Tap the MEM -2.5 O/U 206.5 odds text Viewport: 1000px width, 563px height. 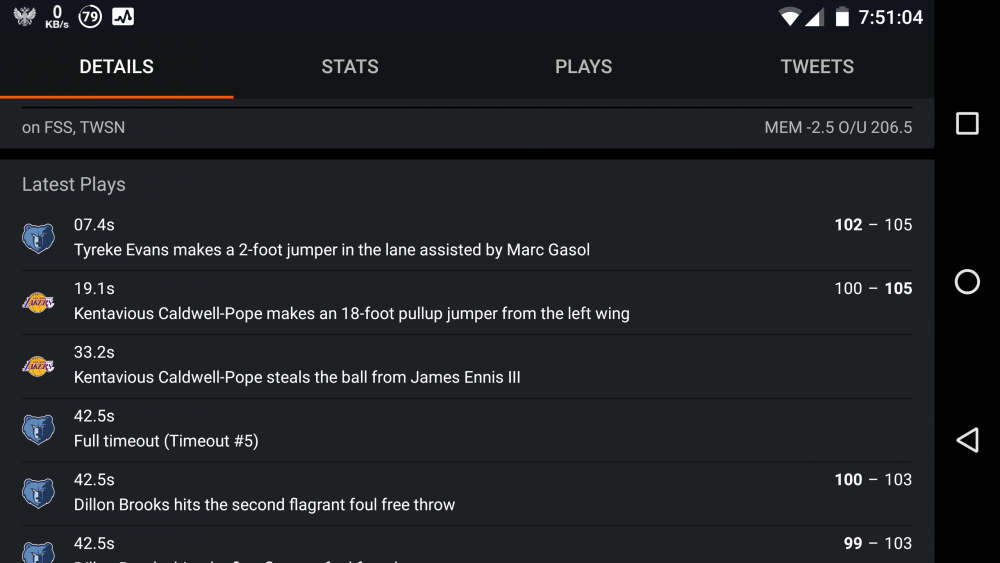(838, 128)
